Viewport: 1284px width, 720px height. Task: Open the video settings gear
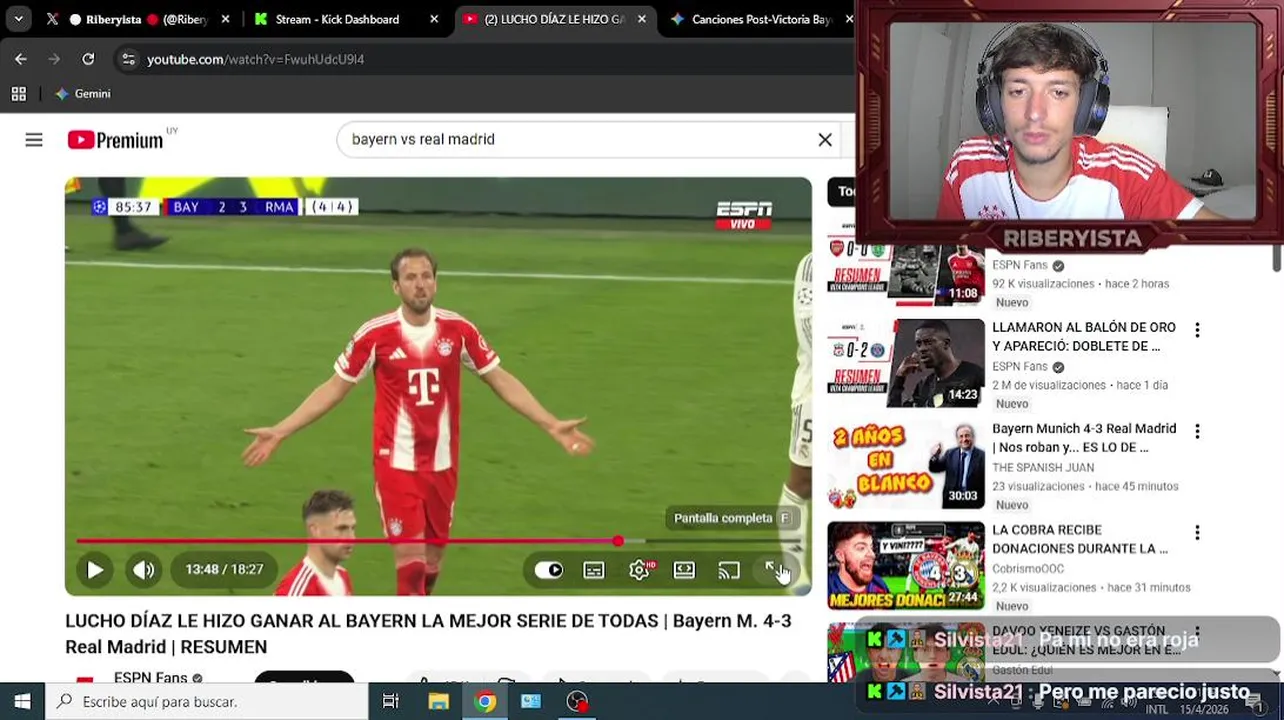[x=639, y=570]
